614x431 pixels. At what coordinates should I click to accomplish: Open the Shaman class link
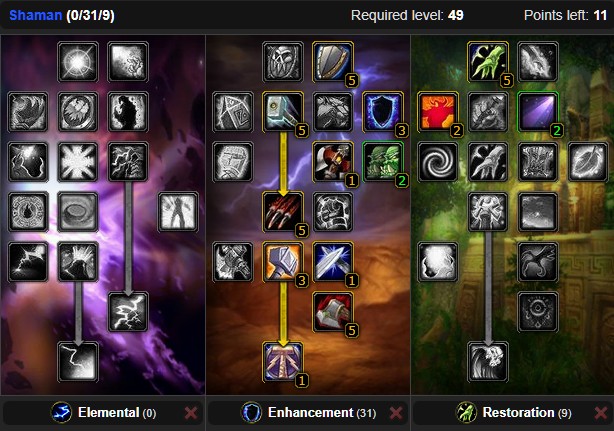[x=36, y=15]
